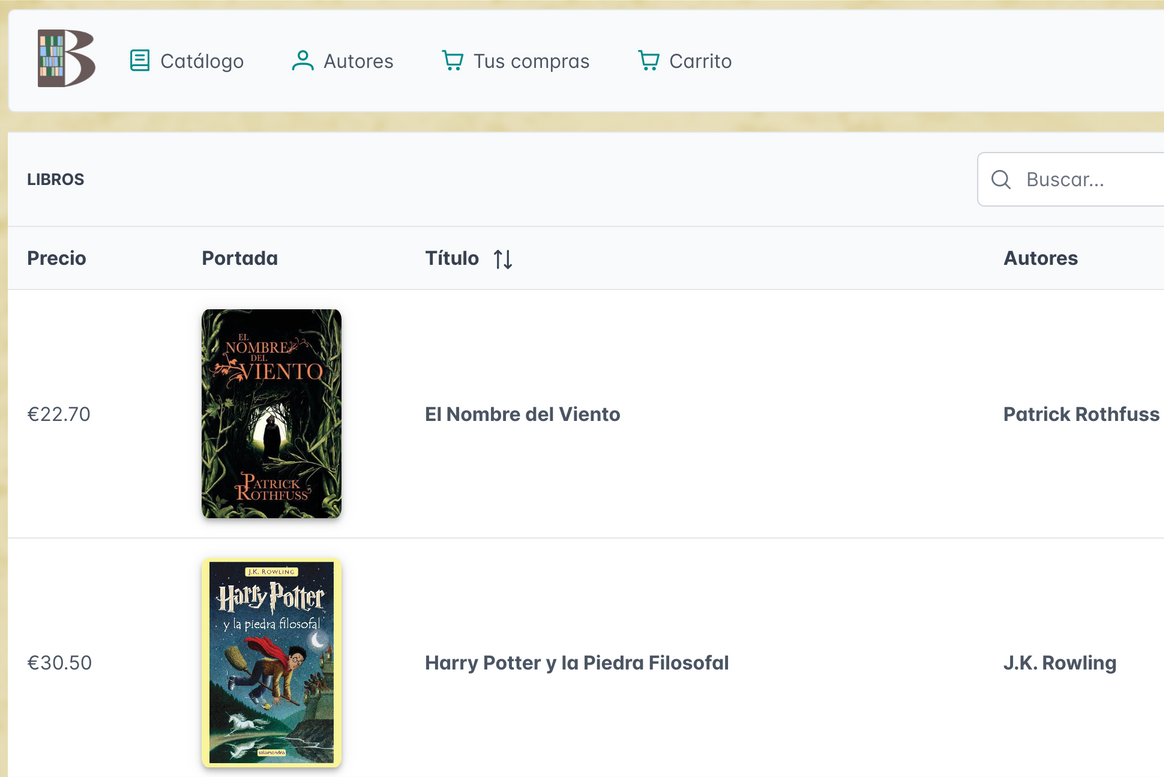Click the Harry Potter cover image
This screenshot has width=1164, height=777.
(x=271, y=662)
